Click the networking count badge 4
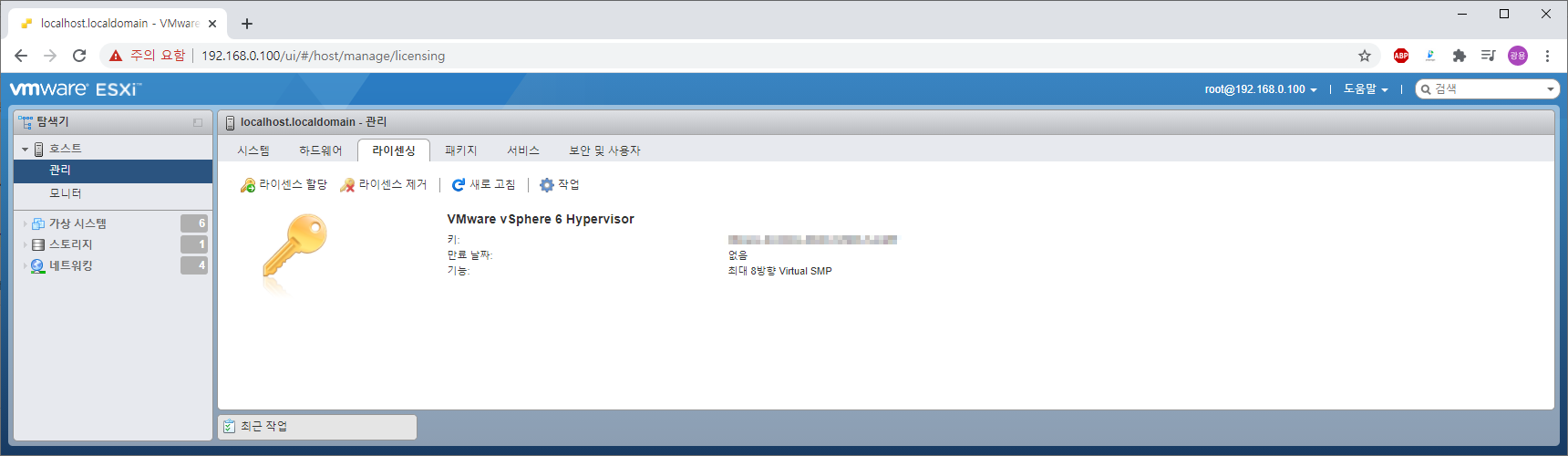The width and height of the screenshot is (1568, 456). click(x=194, y=265)
